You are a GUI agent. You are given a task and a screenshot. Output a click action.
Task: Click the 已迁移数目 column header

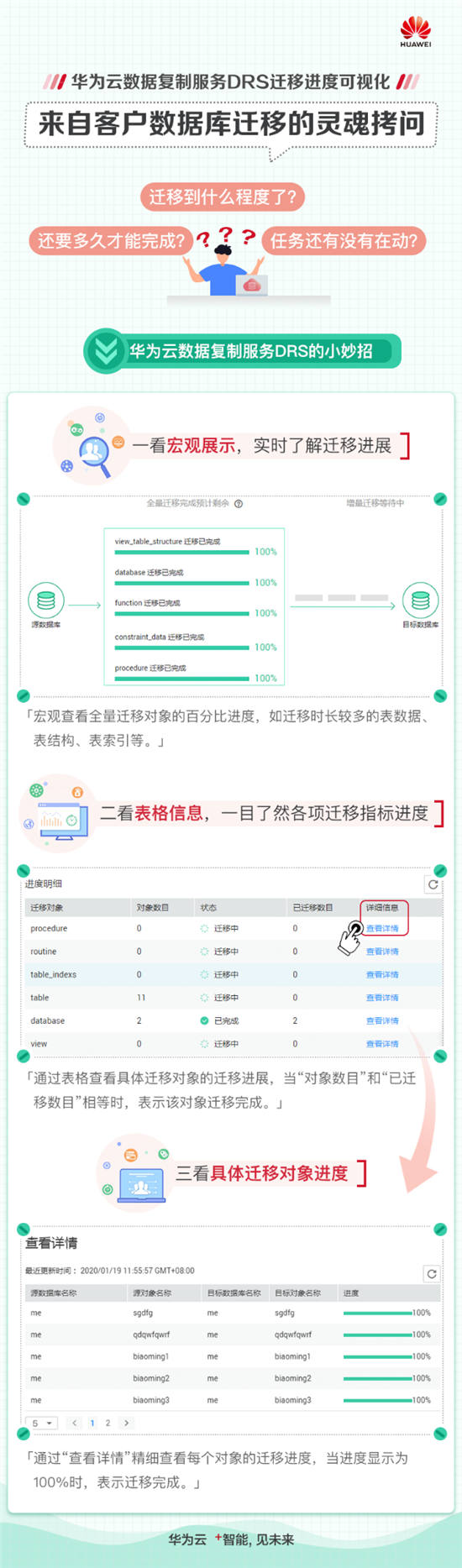pos(312,907)
